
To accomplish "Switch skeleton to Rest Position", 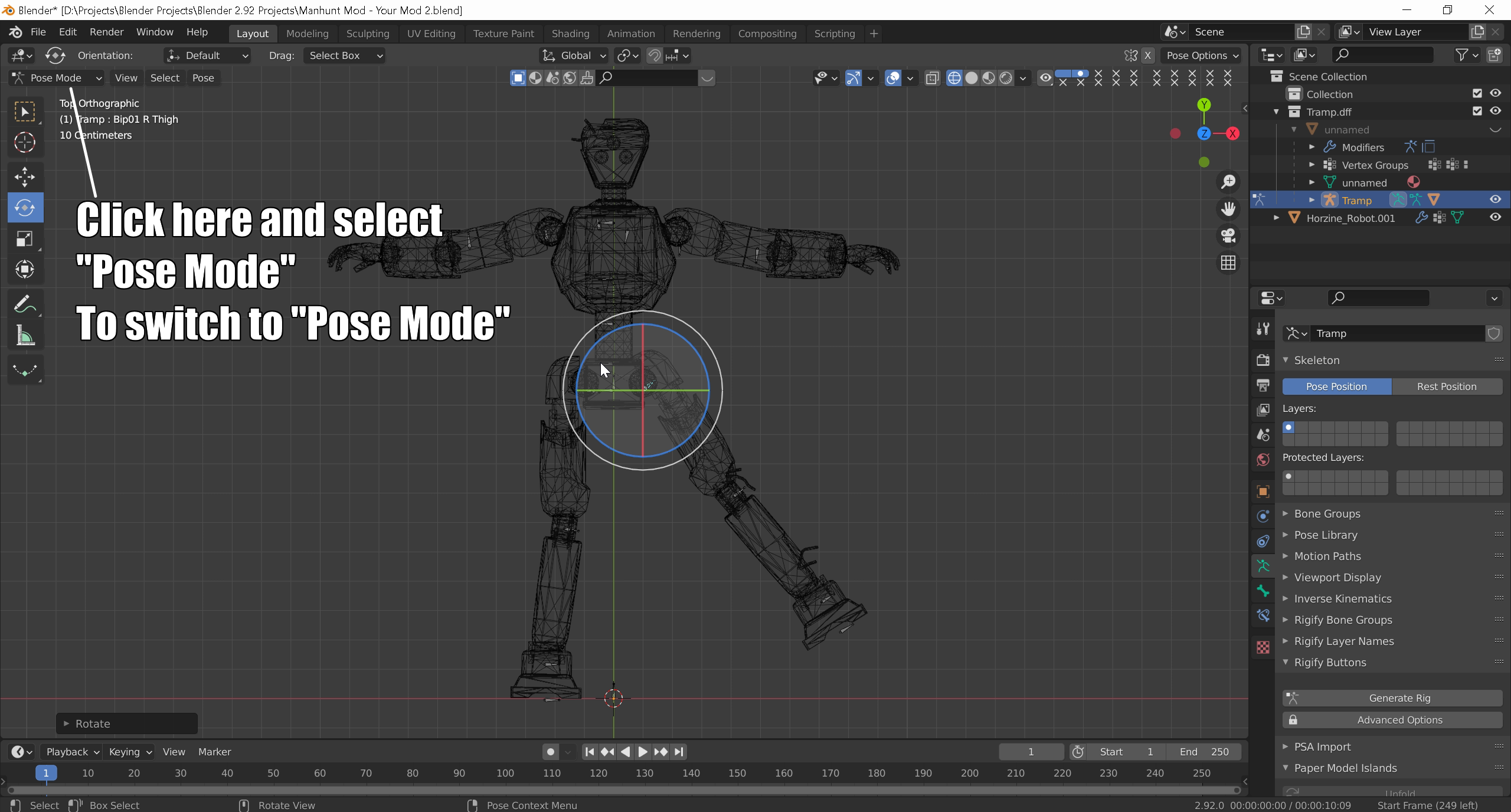I will [x=1446, y=387].
